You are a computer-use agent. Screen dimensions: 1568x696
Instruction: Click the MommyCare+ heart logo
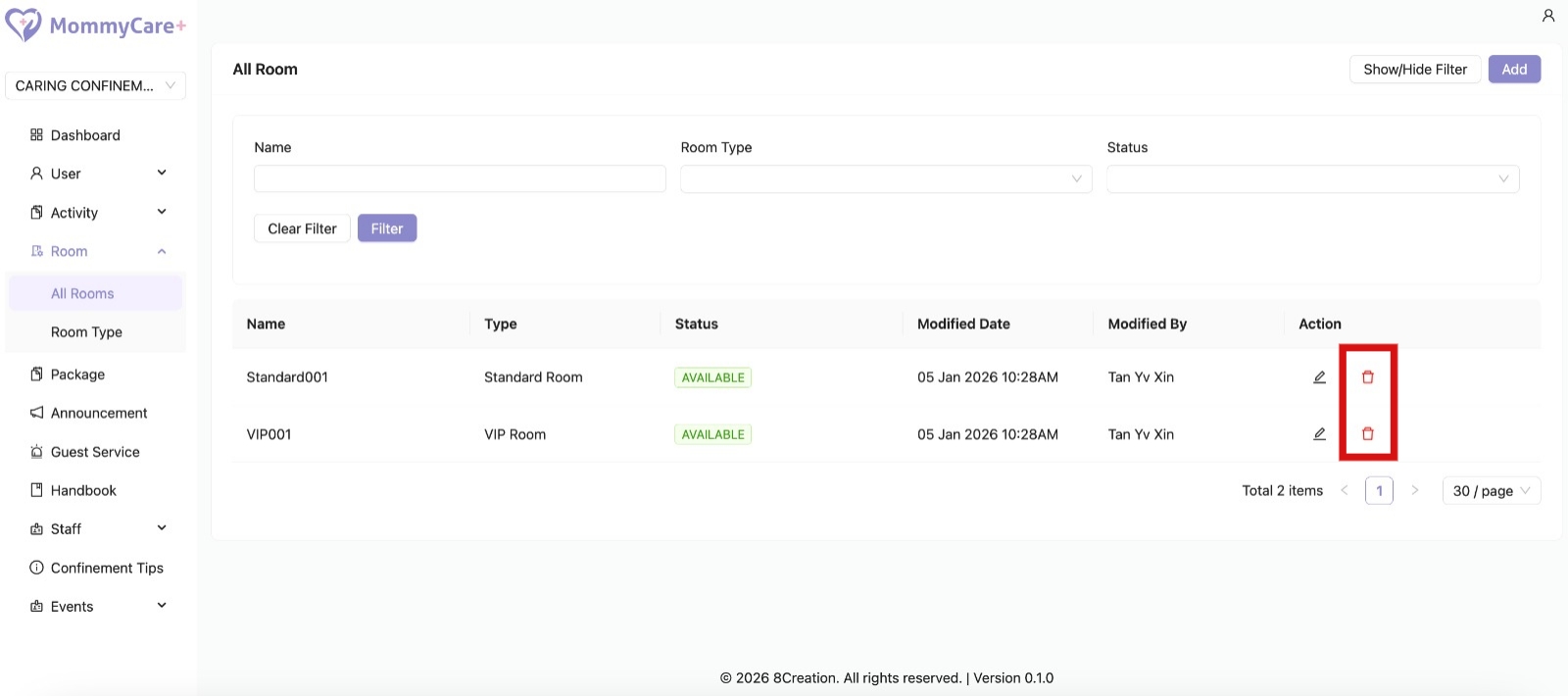(x=24, y=25)
